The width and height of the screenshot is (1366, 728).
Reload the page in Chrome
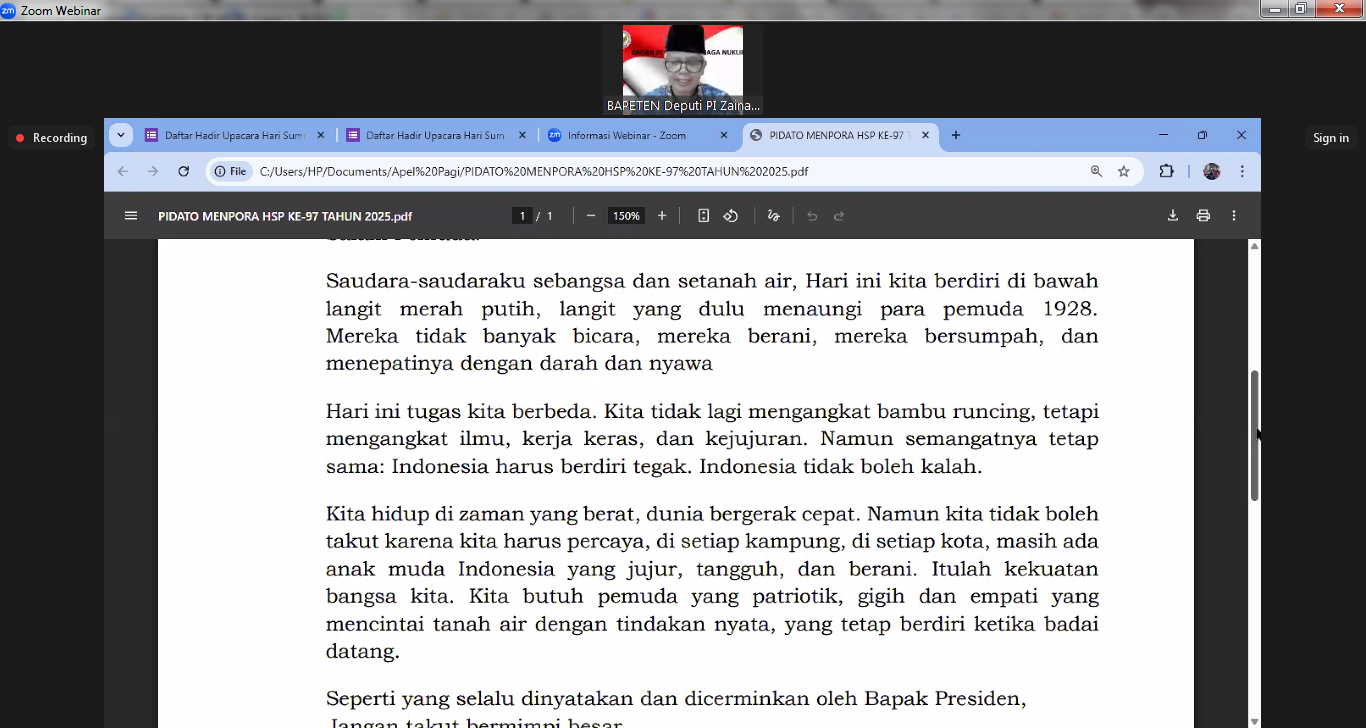[x=184, y=171]
